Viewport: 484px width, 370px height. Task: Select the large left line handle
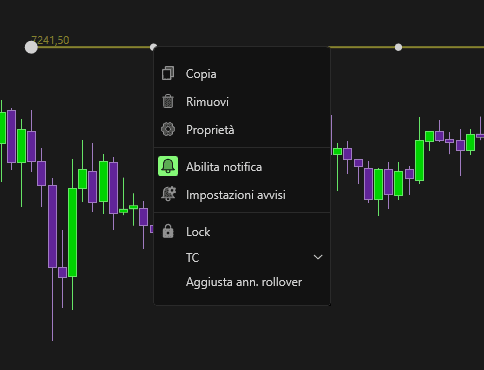click(31, 47)
